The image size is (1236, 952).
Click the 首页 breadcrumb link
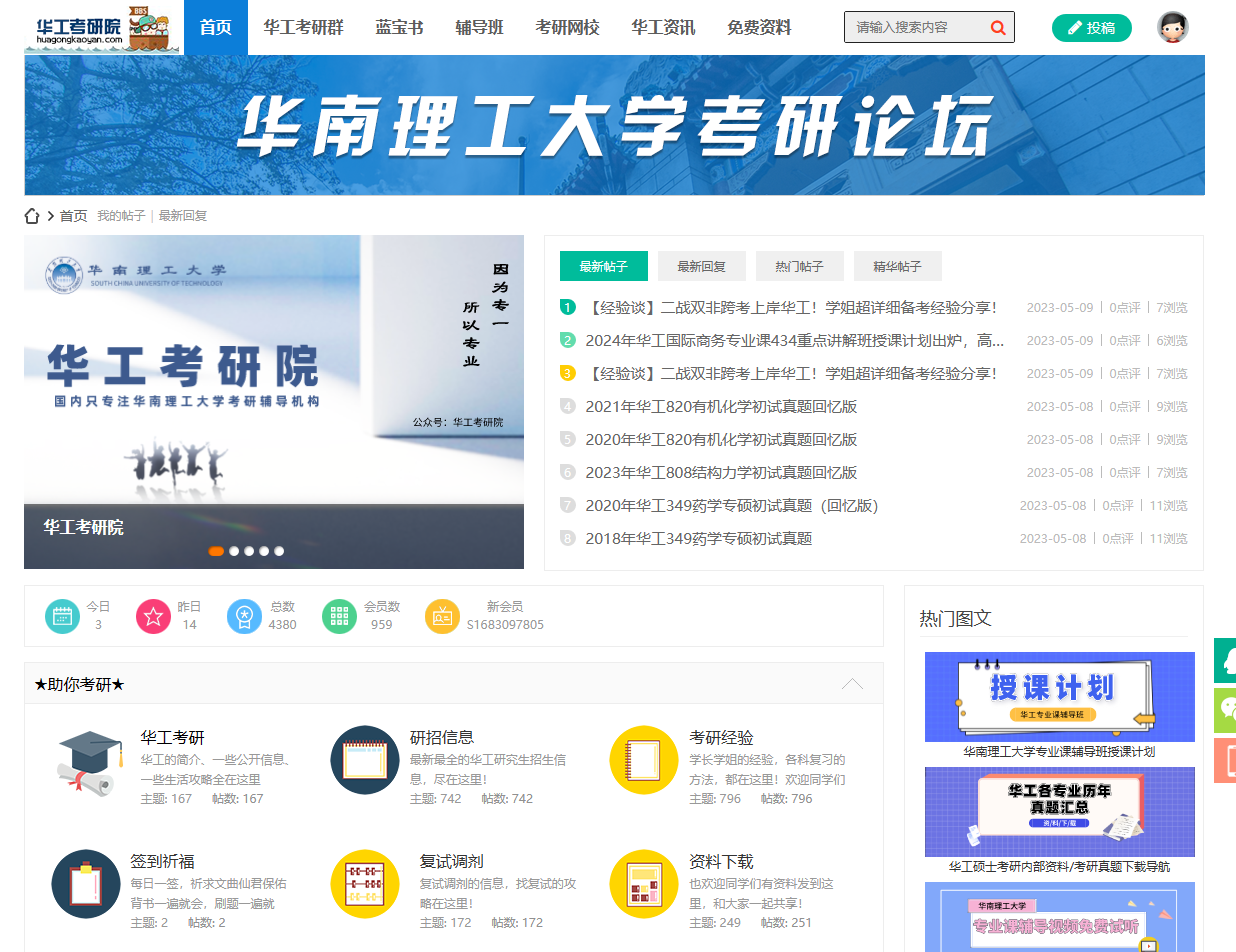coord(74,216)
